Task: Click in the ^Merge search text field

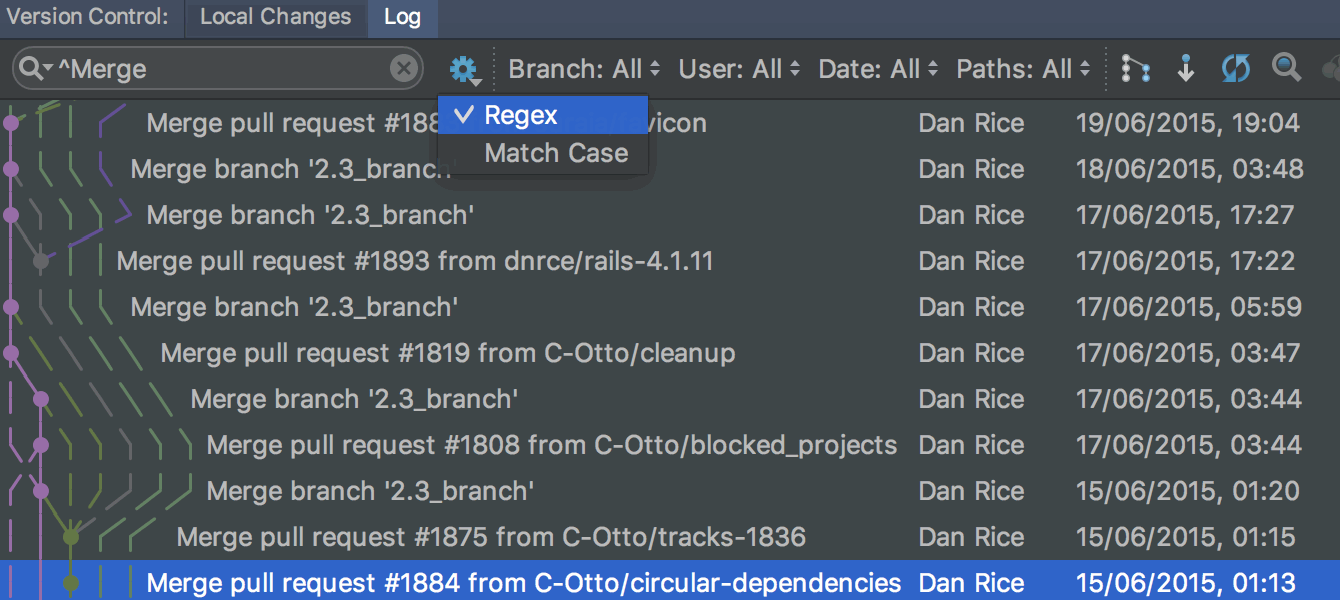Action: tap(220, 69)
